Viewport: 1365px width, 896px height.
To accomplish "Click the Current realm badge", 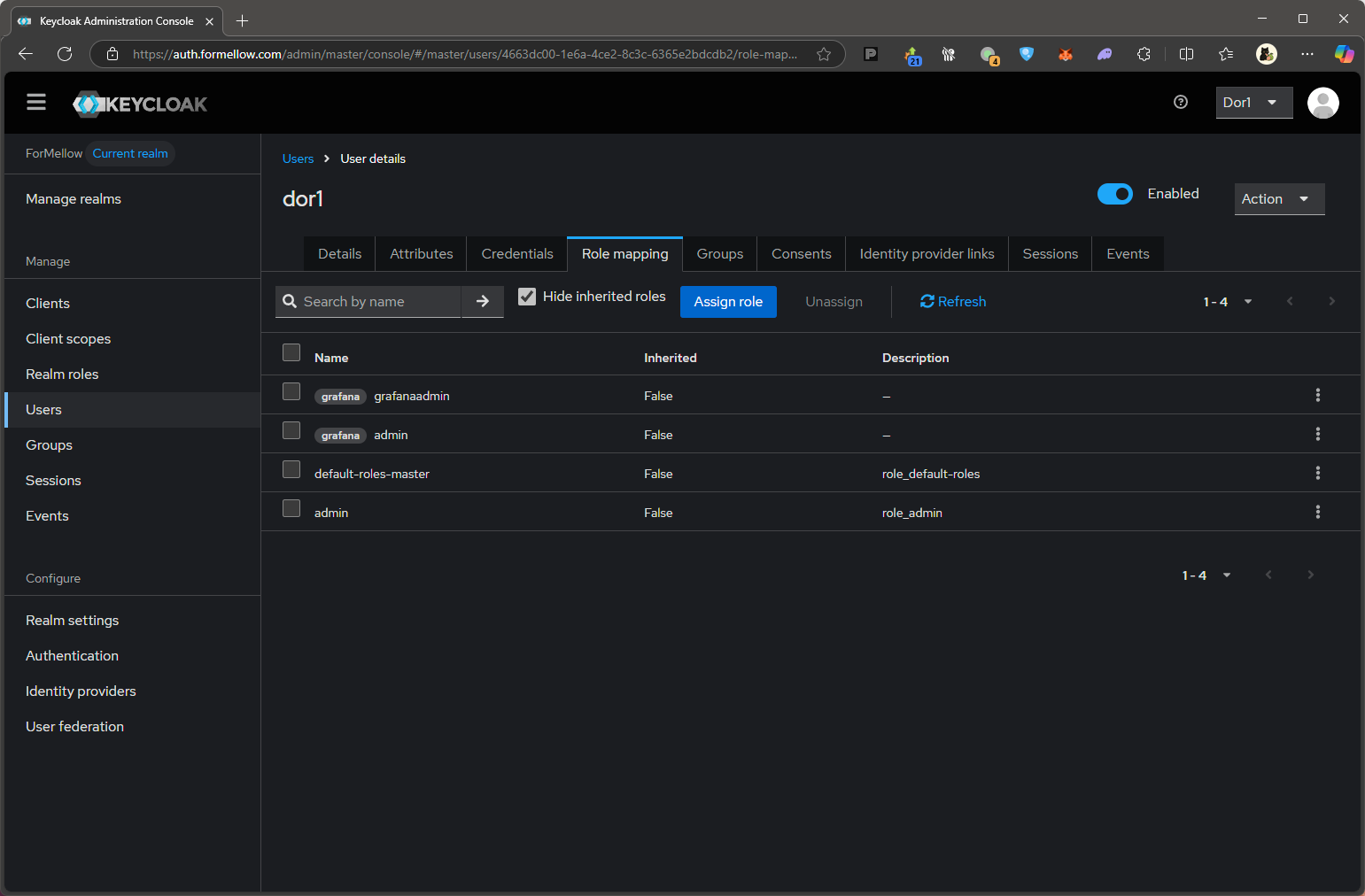I will click(x=130, y=154).
